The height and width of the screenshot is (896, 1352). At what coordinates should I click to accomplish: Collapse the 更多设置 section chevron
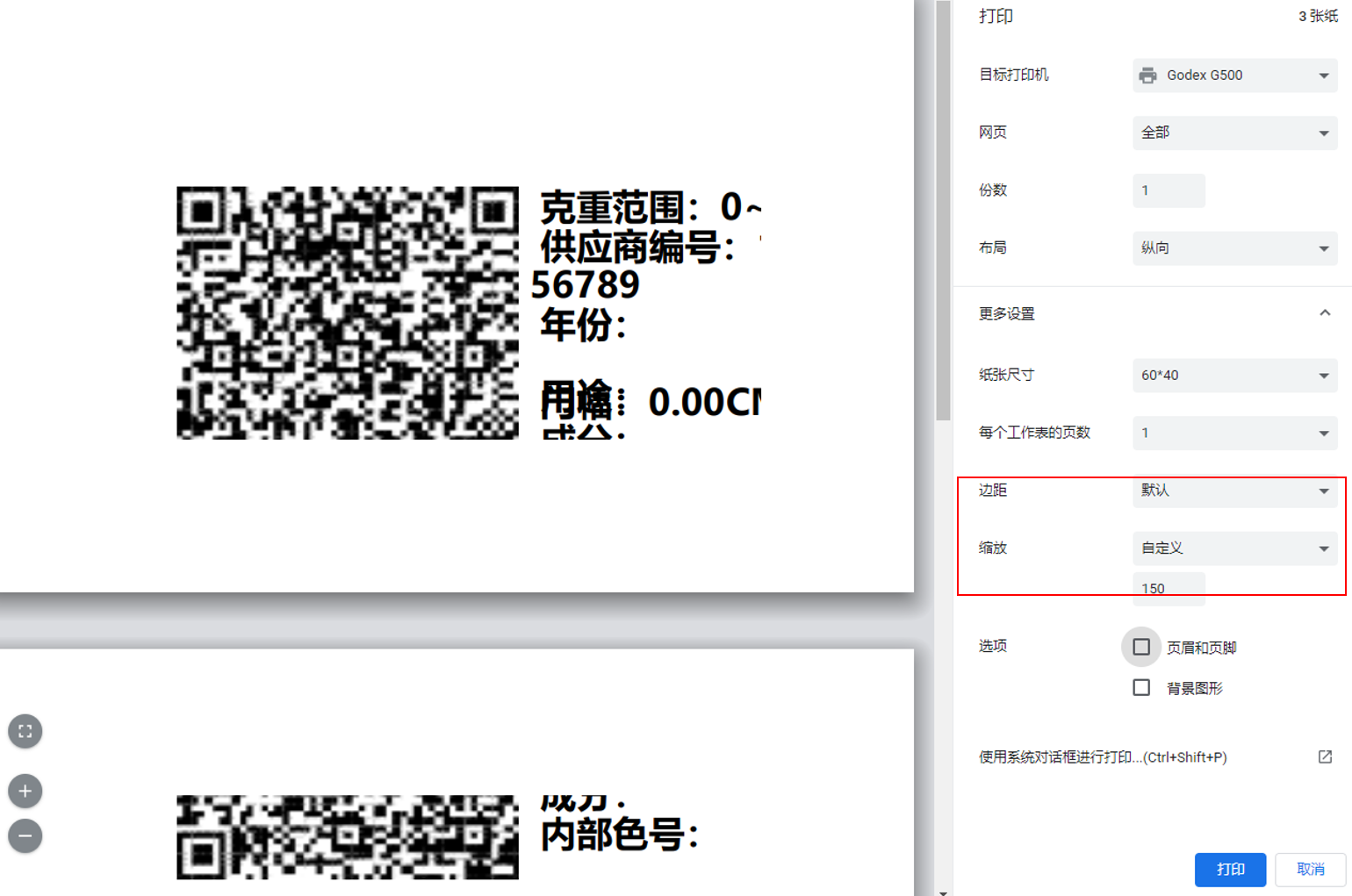[x=1325, y=313]
